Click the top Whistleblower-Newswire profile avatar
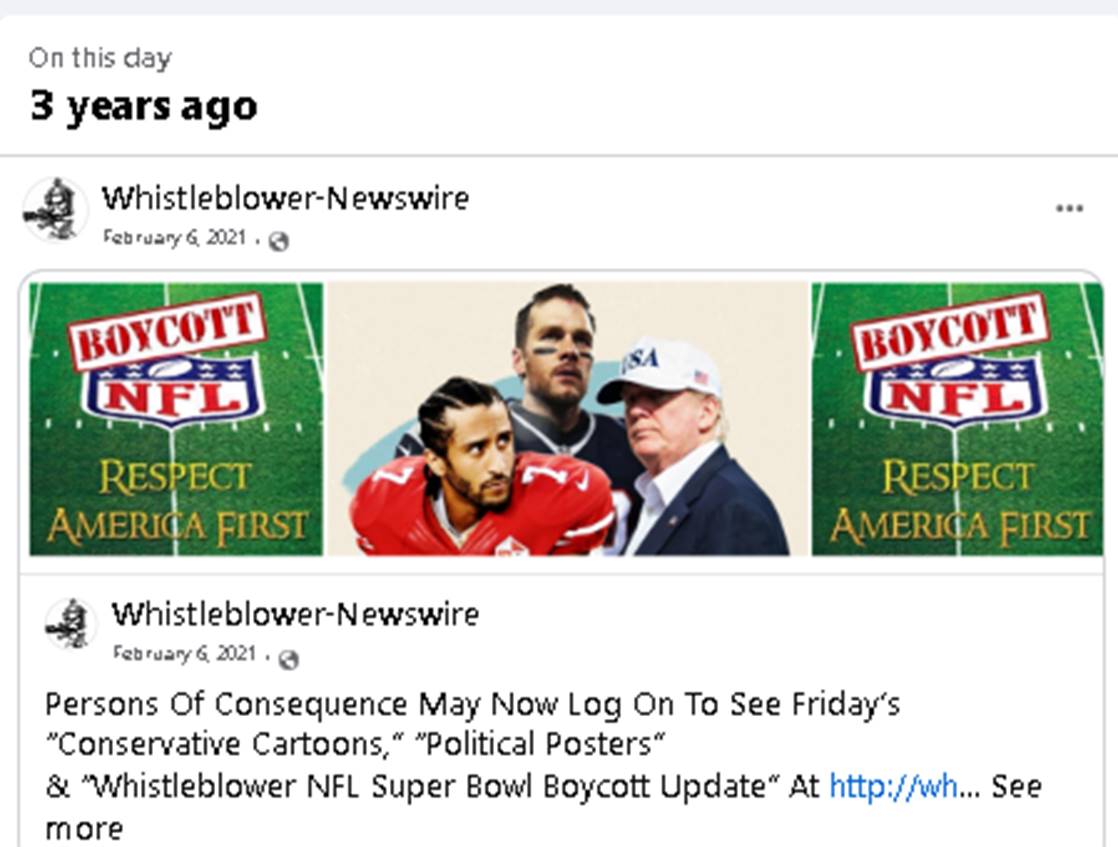1118x847 pixels. (55, 210)
